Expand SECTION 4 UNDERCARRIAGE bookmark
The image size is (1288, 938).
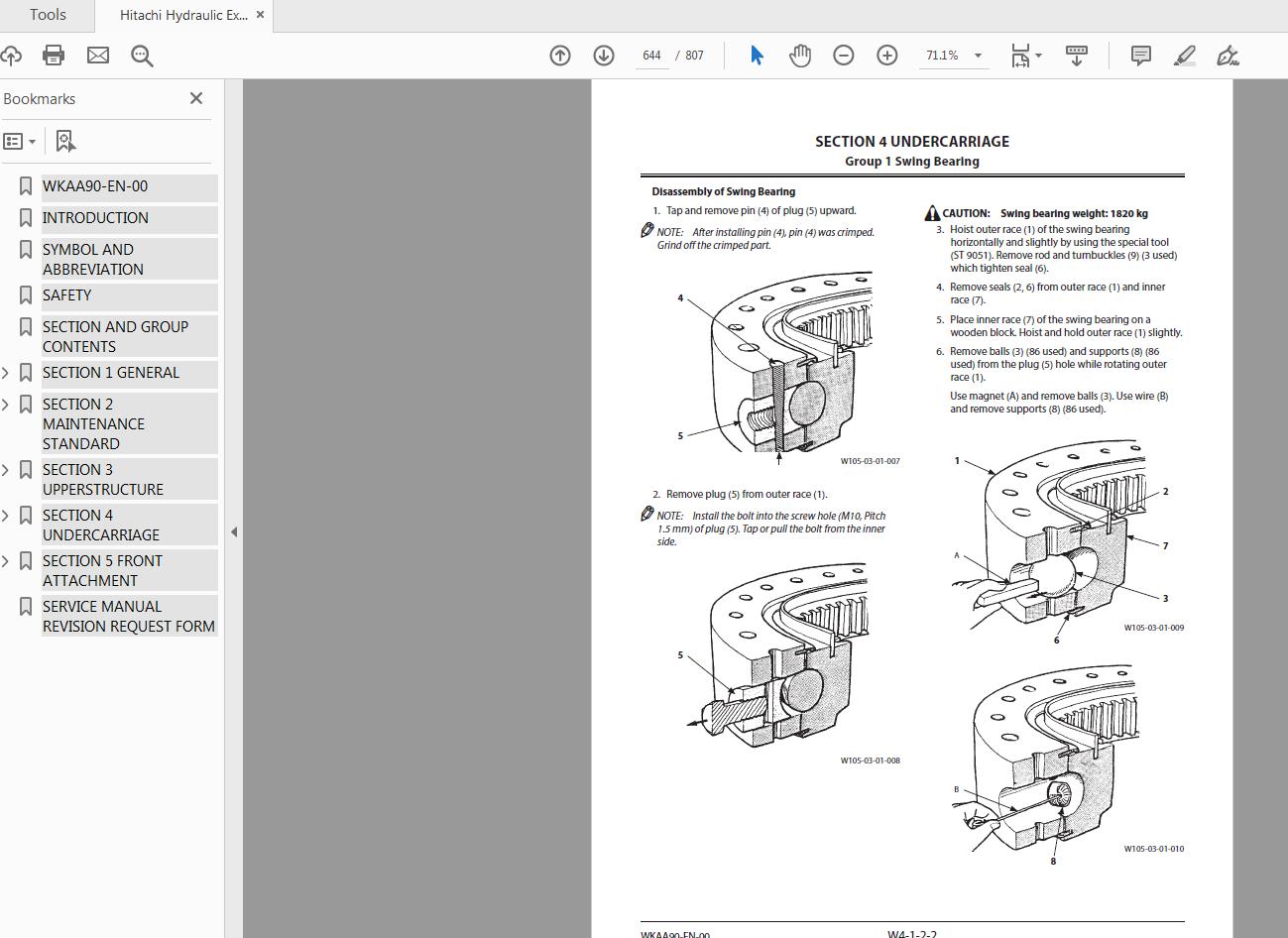6,516
